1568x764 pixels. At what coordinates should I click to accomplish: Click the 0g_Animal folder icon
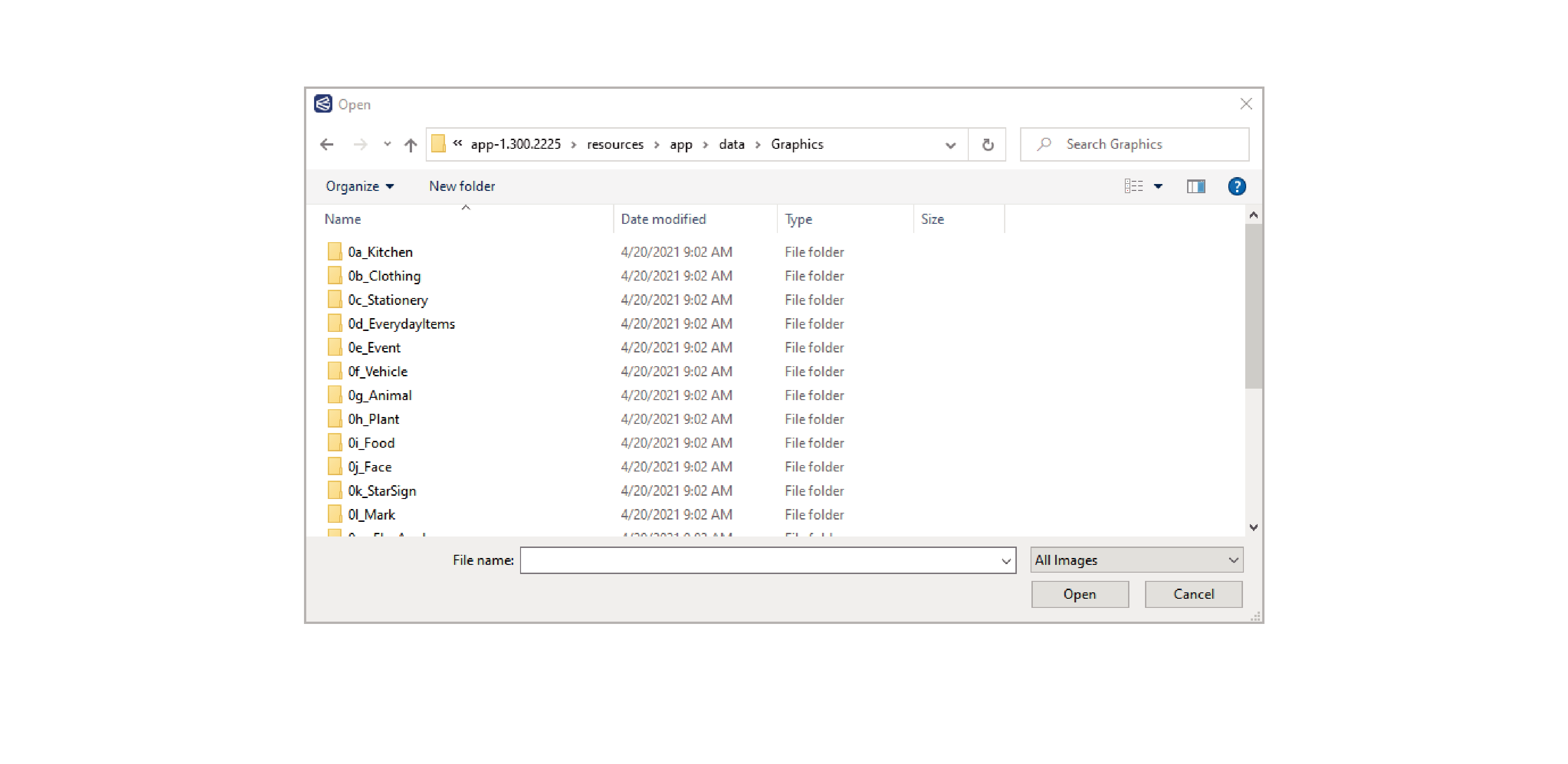pyautogui.click(x=334, y=395)
